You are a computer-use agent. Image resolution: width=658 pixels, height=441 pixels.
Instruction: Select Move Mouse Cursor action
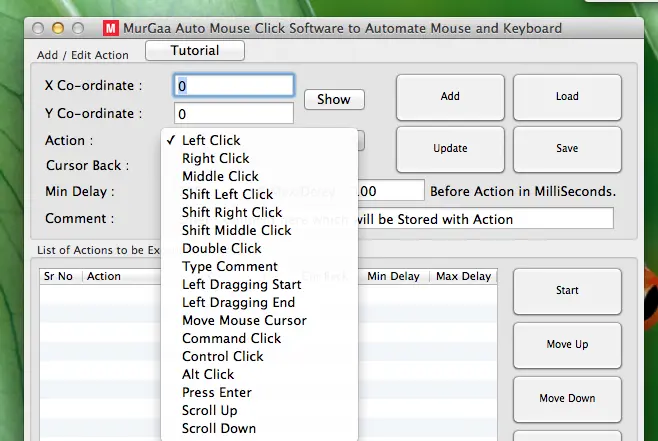coord(244,320)
